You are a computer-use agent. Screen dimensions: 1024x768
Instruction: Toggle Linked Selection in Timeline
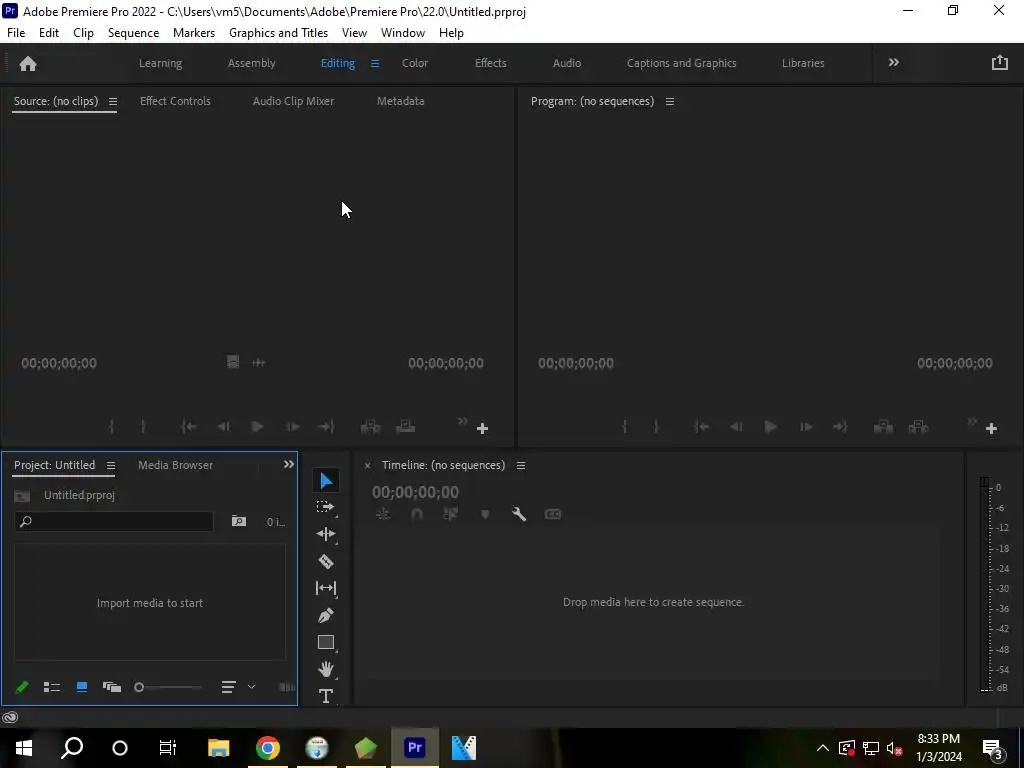(451, 514)
